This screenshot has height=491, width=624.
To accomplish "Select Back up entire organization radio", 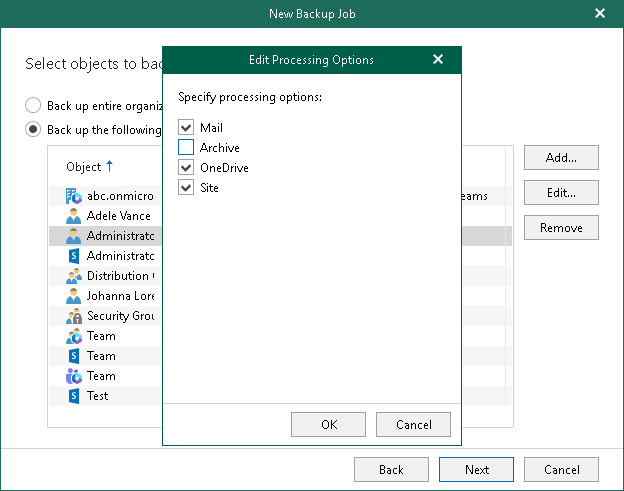I will [34, 105].
